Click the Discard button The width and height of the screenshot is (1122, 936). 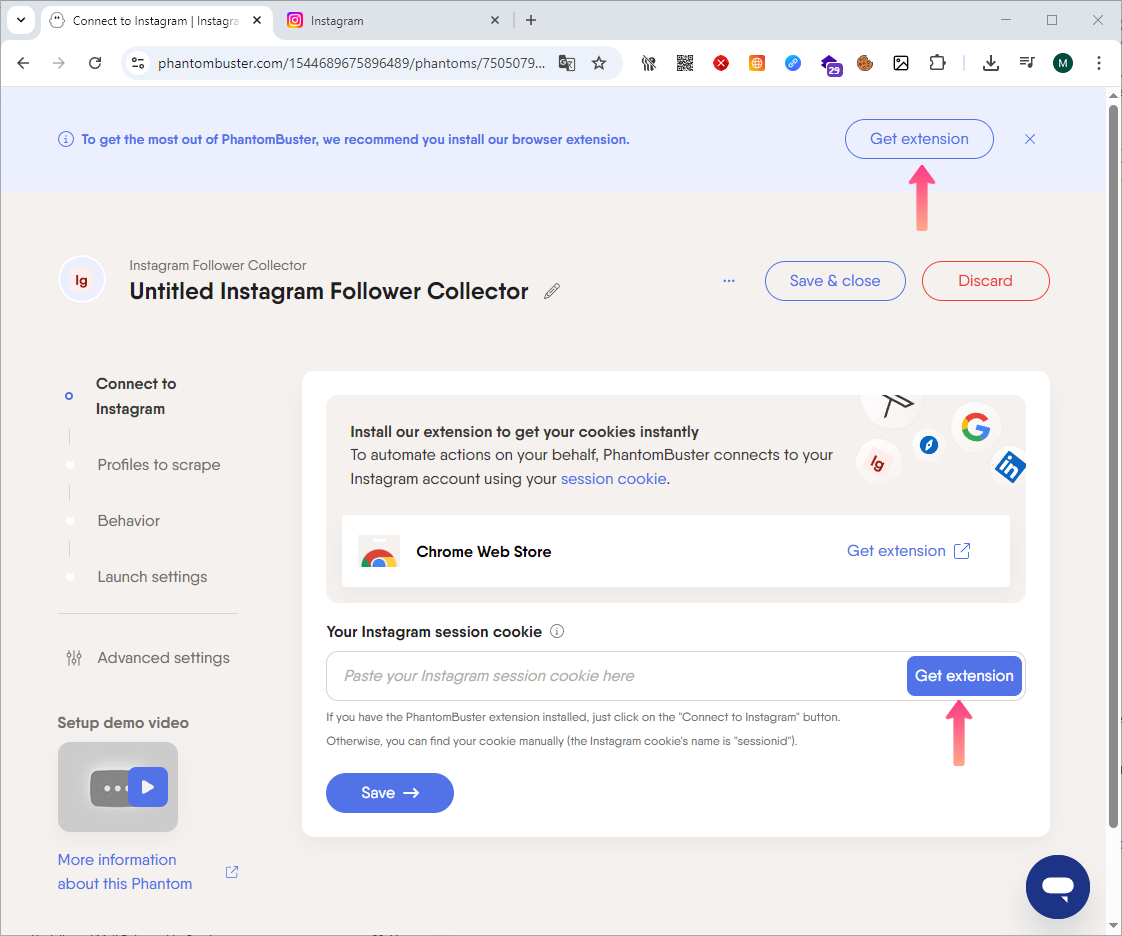click(x=985, y=281)
